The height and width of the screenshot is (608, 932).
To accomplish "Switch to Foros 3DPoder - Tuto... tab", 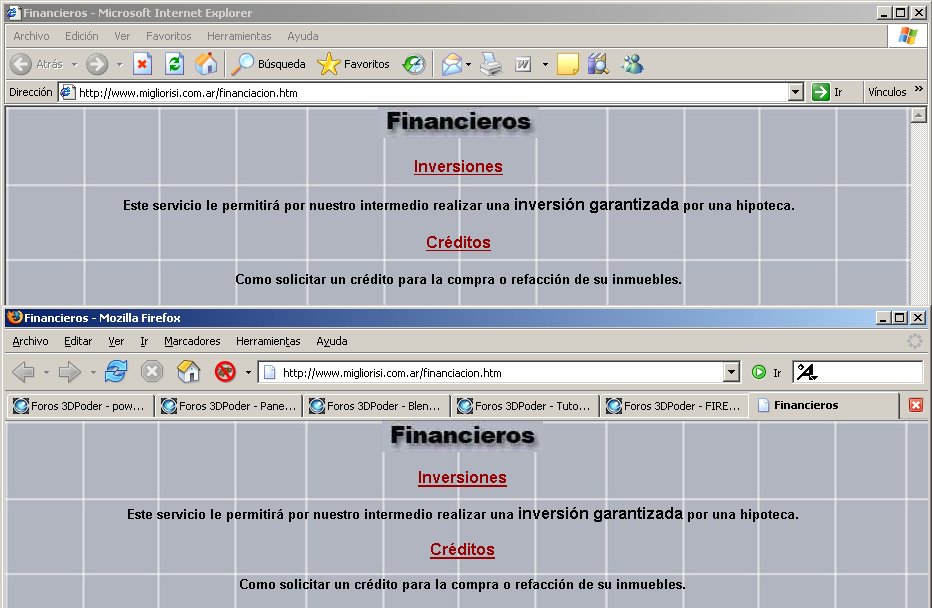I will pyautogui.click(x=524, y=406).
